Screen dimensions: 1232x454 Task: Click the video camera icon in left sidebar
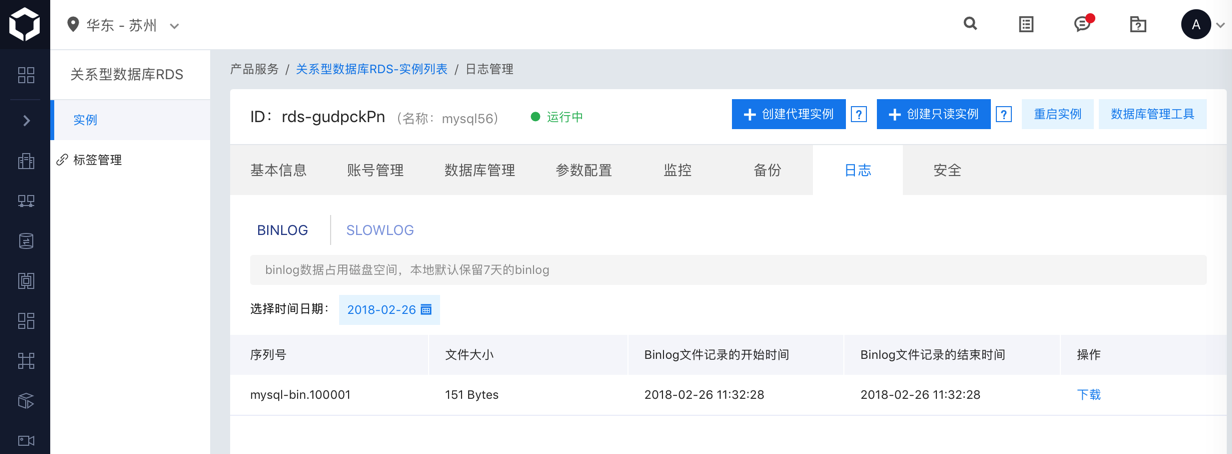26,440
